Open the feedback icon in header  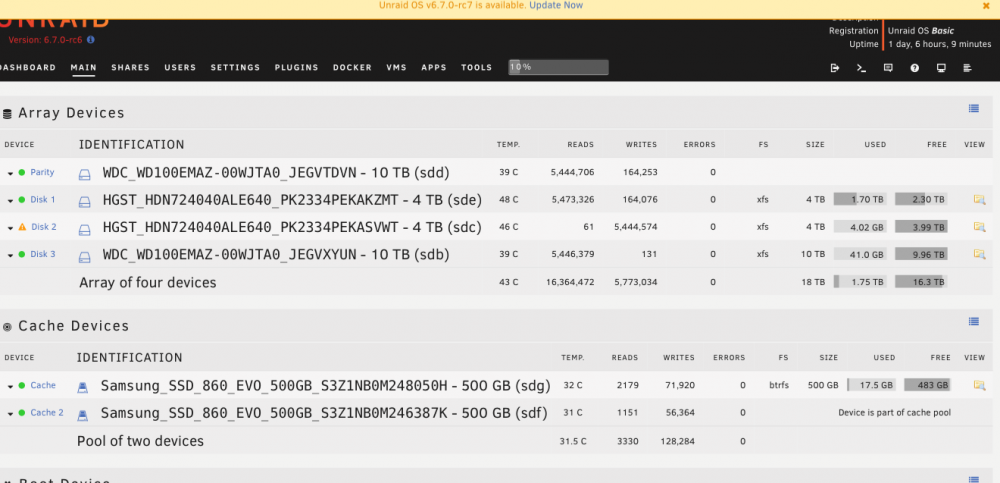tap(888, 68)
